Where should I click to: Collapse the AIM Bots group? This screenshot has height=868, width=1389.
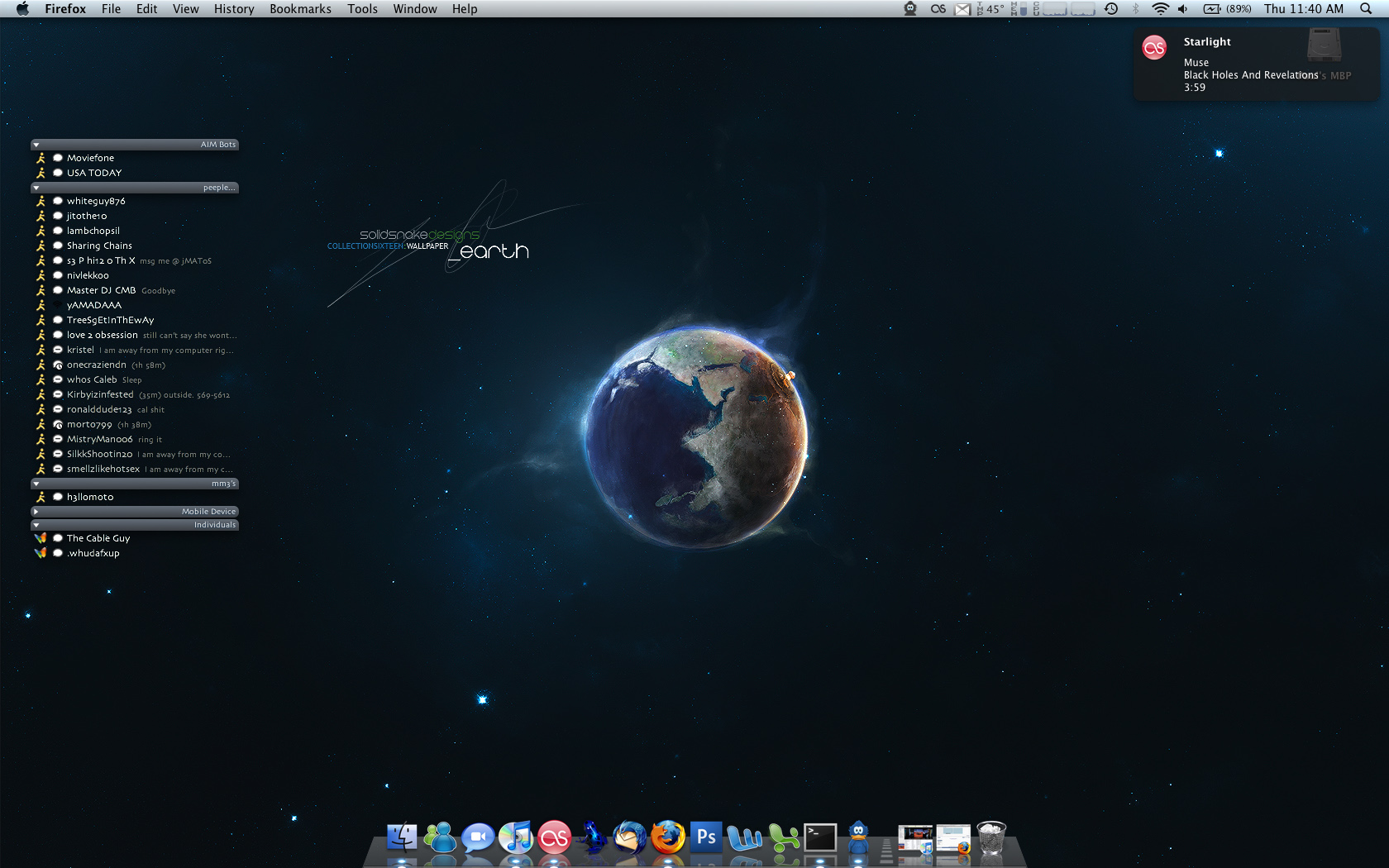(x=36, y=145)
